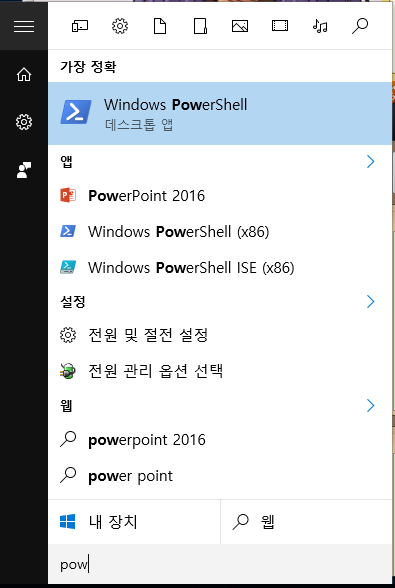Open 전원 관리 옵션 선택 setting

(x=220, y=371)
